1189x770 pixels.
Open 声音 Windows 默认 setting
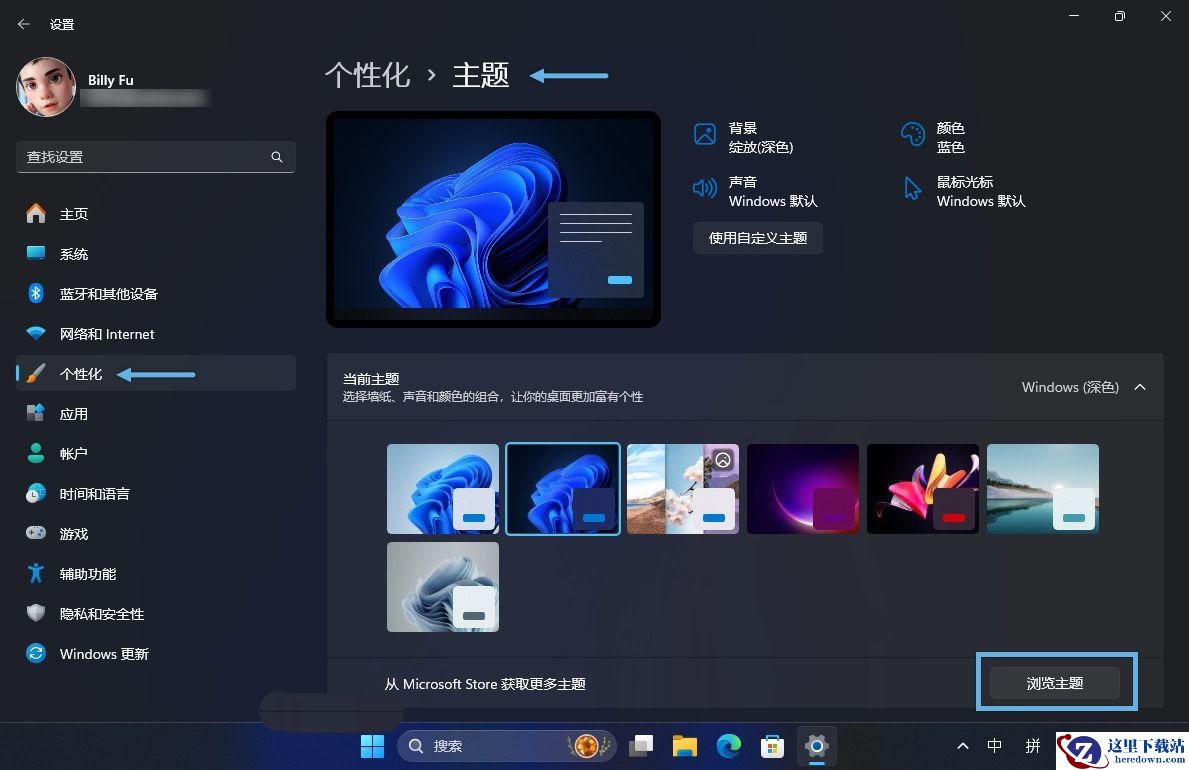click(755, 191)
